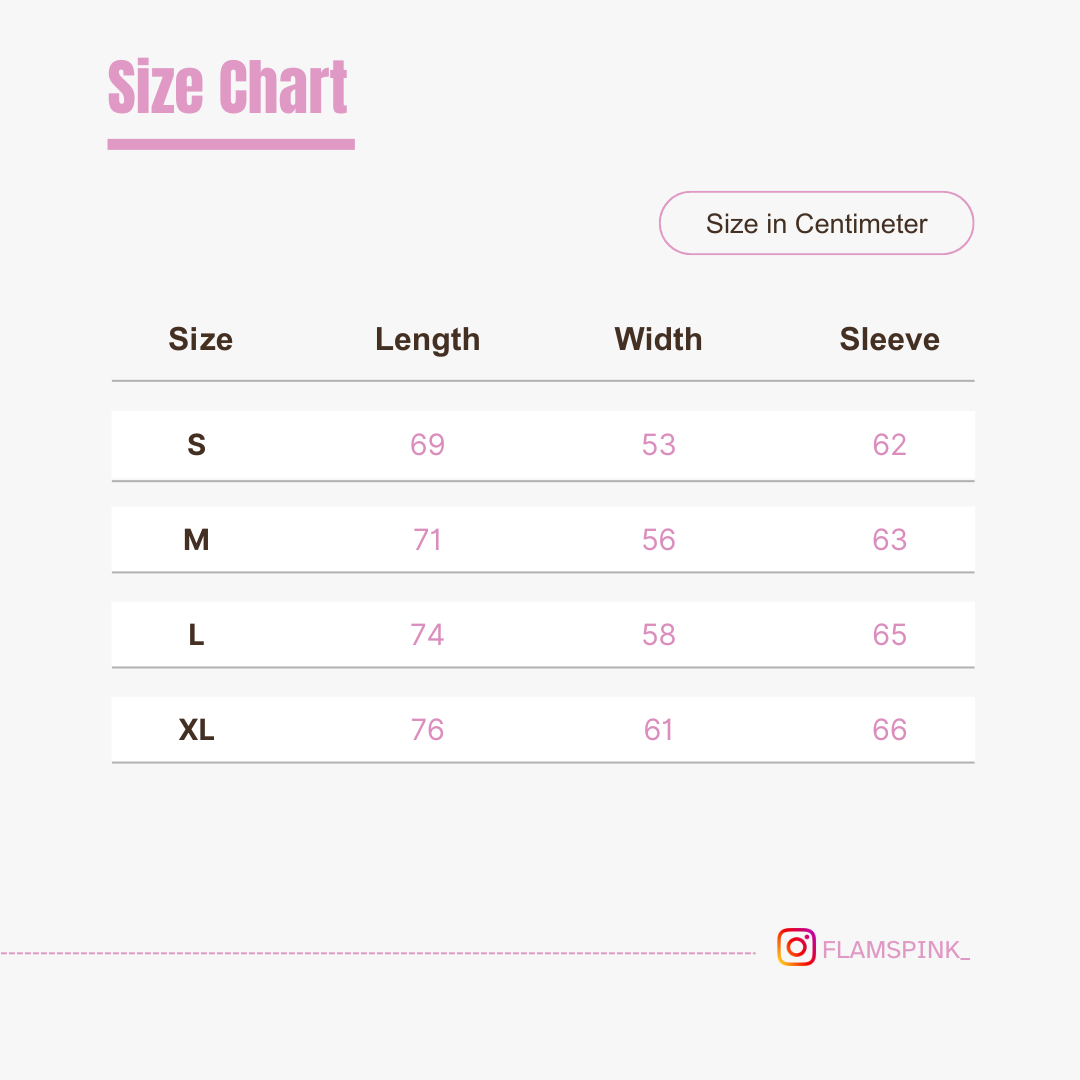Open the FLAMSPINK_ Instagram handle

[895, 950]
